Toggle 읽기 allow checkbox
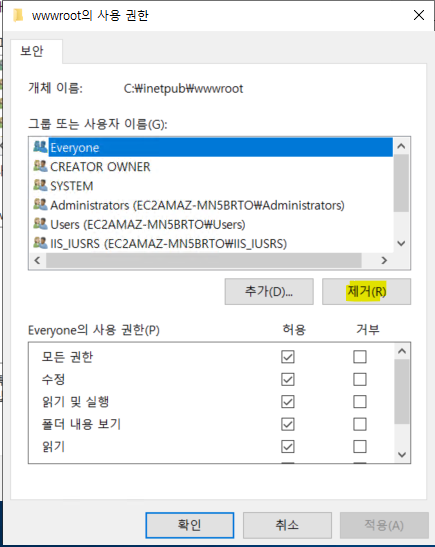This screenshot has height=547, width=435. tap(288, 447)
